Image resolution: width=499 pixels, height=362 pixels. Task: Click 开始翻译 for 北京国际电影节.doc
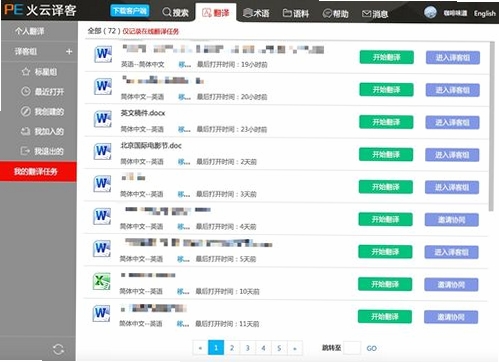point(386,155)
